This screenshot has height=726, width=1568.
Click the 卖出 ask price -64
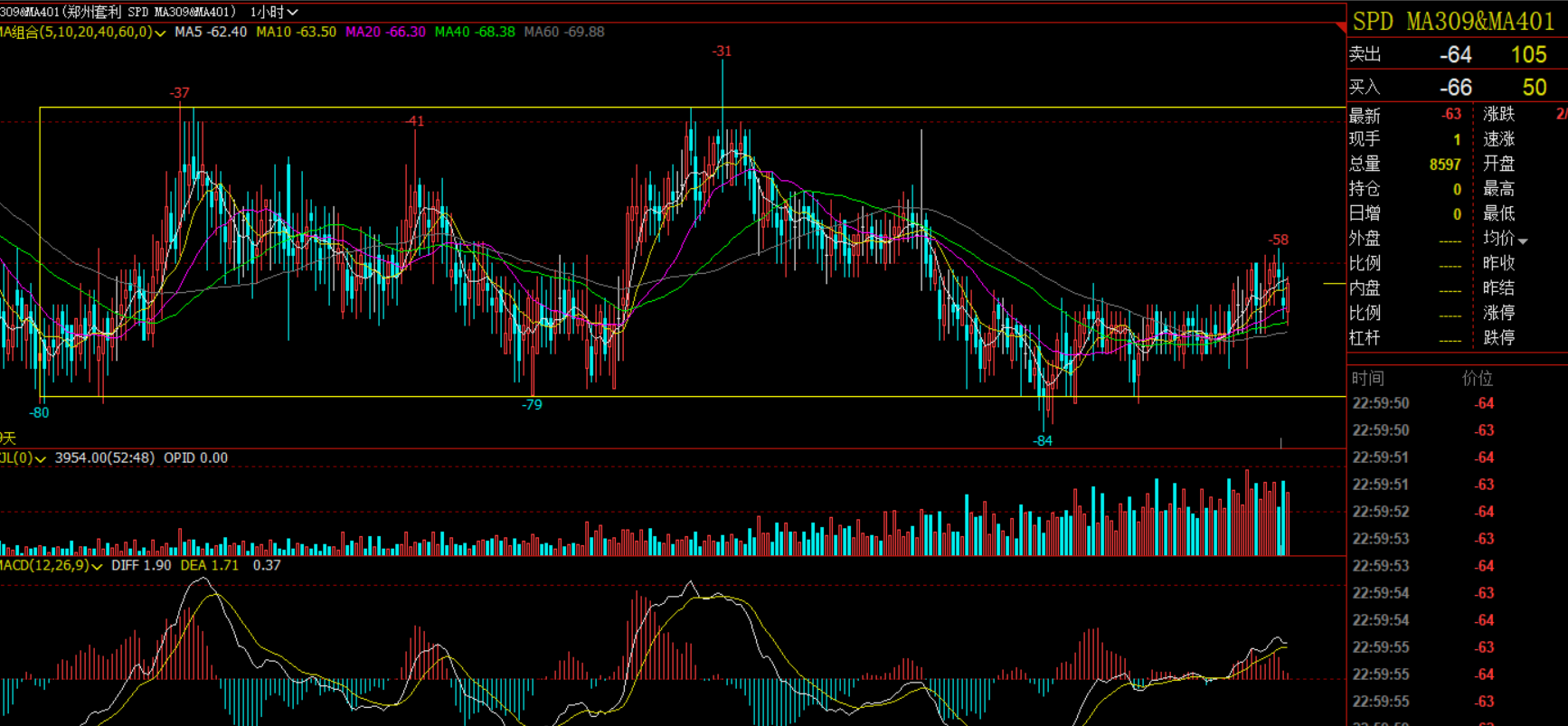pos(1455,55)
